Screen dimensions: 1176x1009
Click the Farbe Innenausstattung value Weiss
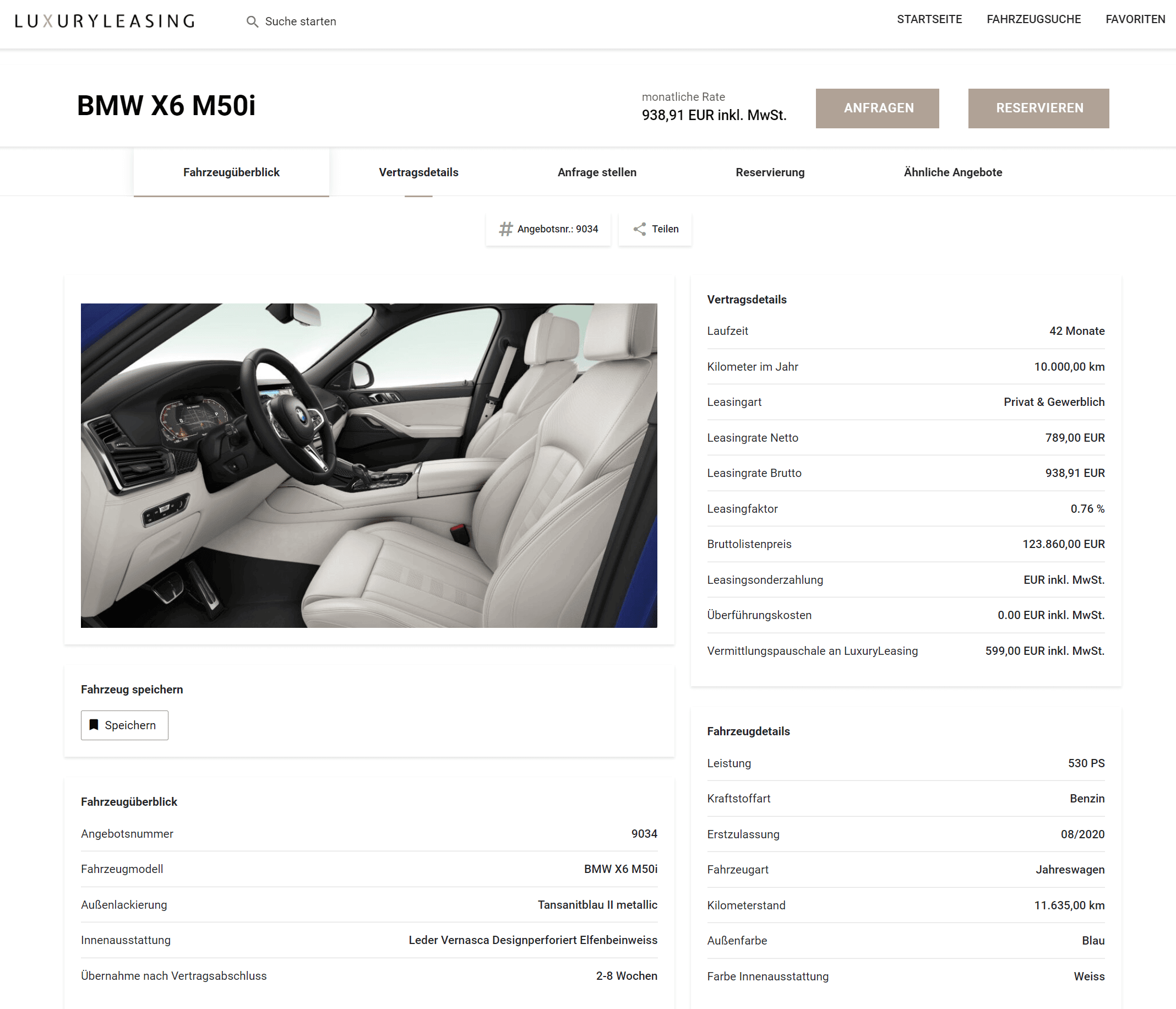(x=1089, y=976)
